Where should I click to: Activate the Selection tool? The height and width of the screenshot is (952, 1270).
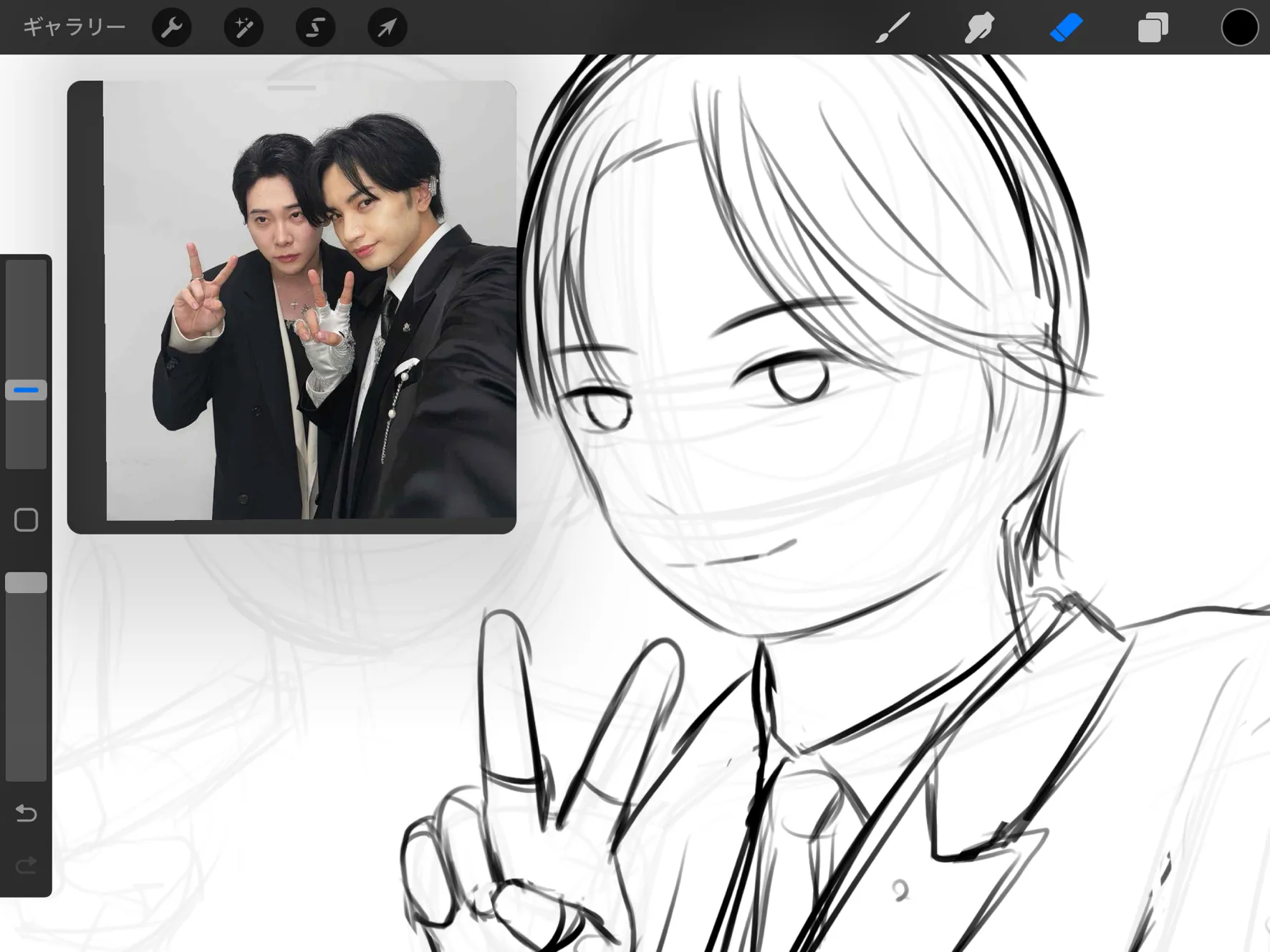[x=315, y=27]
